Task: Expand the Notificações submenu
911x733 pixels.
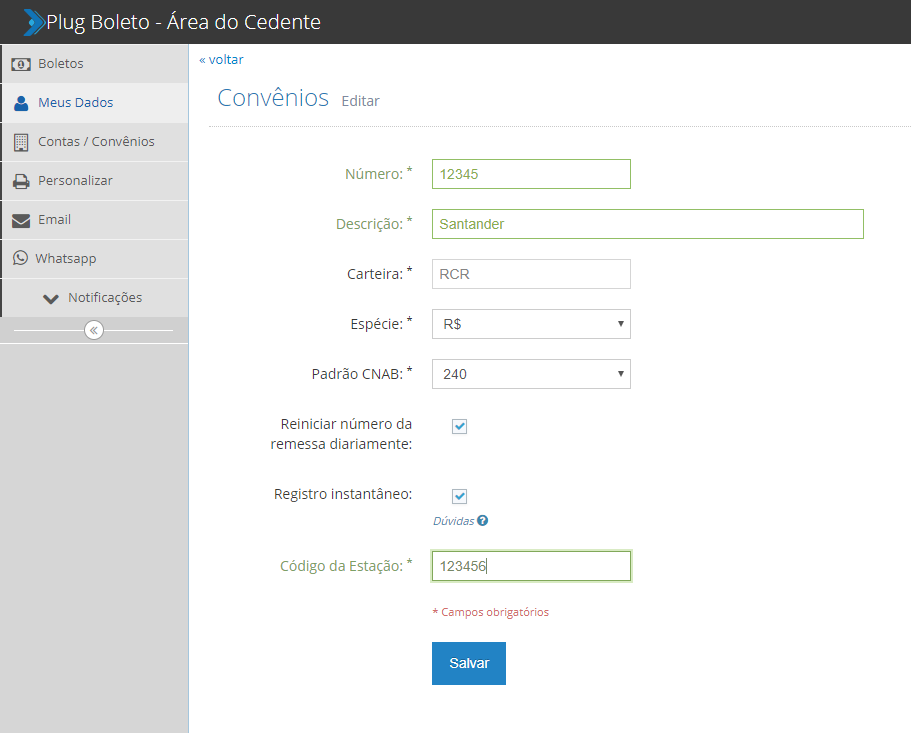Action: 95,297
